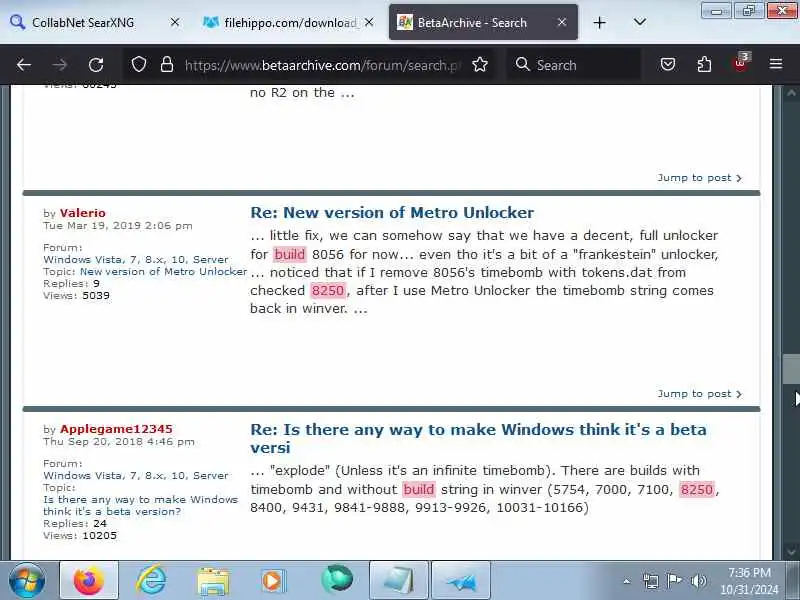Close the filehippo.com tab

pyautogui.click(x=369, y=22)
